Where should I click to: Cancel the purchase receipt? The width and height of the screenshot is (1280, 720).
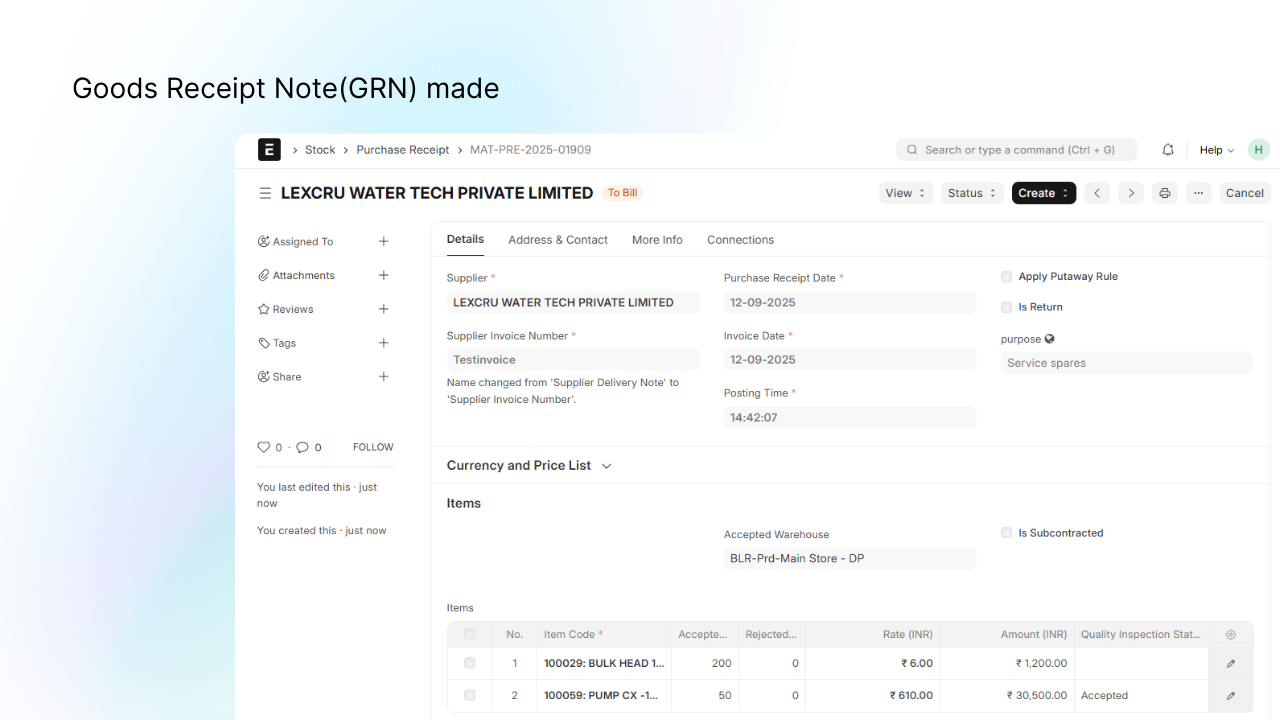click(1245, 193)
